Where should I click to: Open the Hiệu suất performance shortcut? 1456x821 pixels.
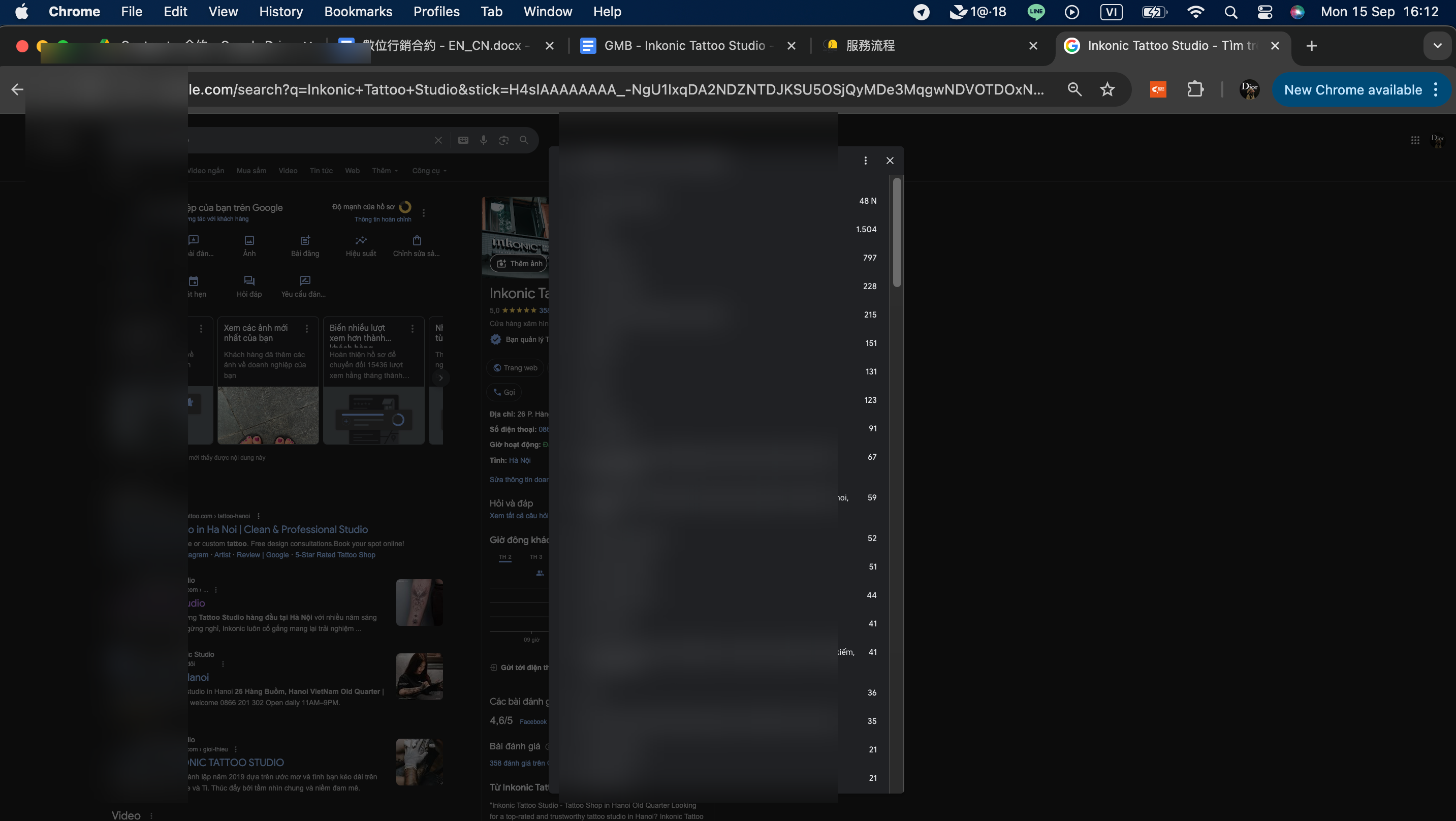pos(361,246)
